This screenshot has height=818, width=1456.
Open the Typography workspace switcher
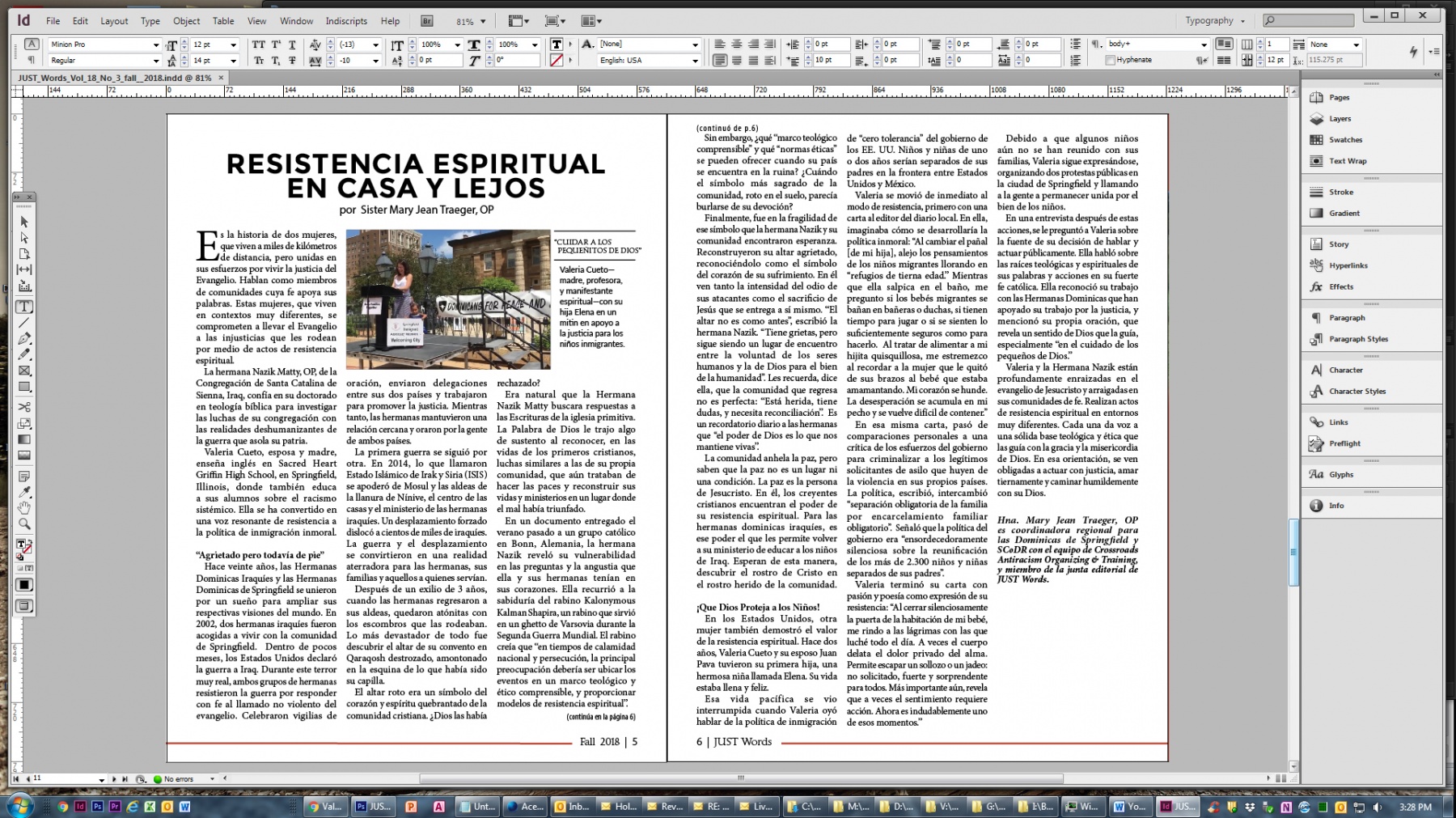[1215, 21]
